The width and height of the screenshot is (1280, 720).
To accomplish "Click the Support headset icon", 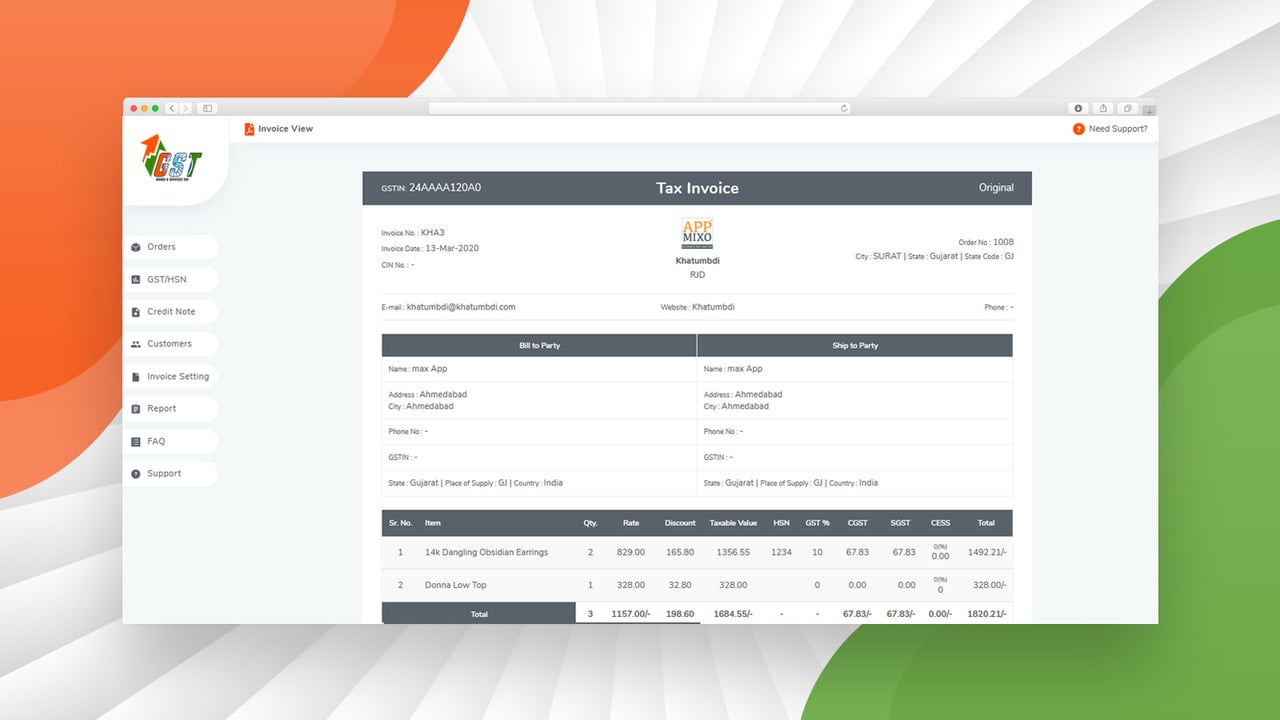I will pos(136,474).
